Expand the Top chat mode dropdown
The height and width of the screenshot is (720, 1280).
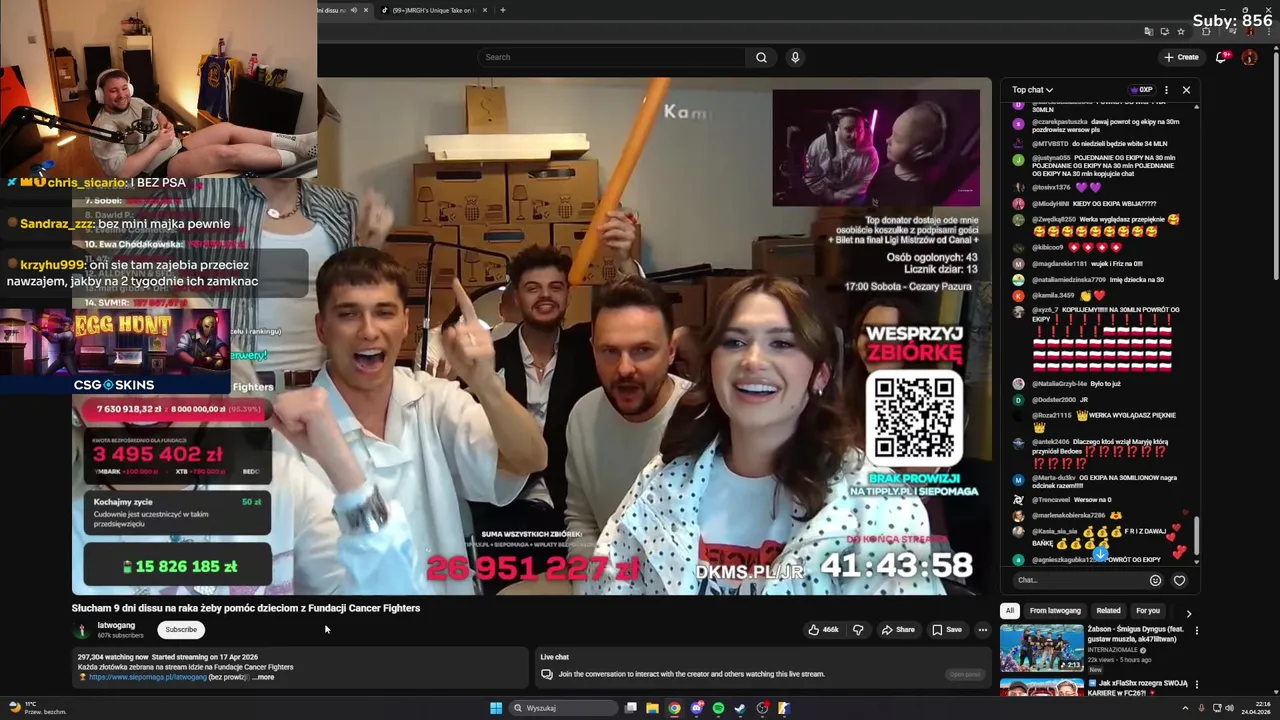tap(1032, 90)
